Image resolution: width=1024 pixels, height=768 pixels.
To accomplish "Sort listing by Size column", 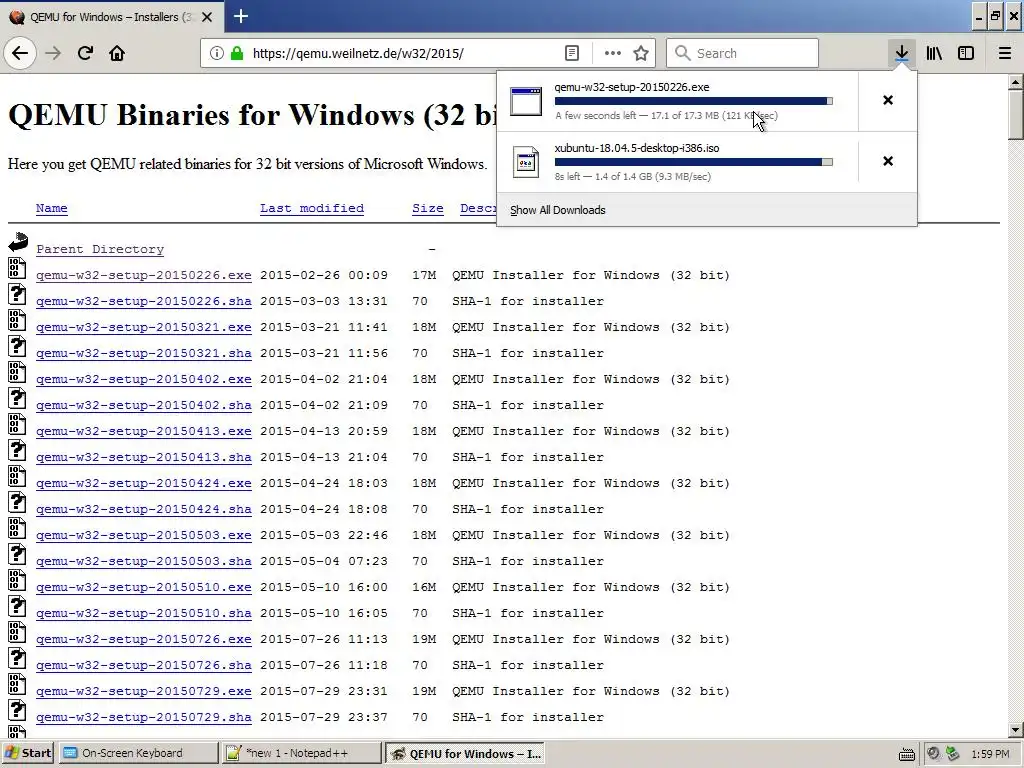I will [428, 208].
